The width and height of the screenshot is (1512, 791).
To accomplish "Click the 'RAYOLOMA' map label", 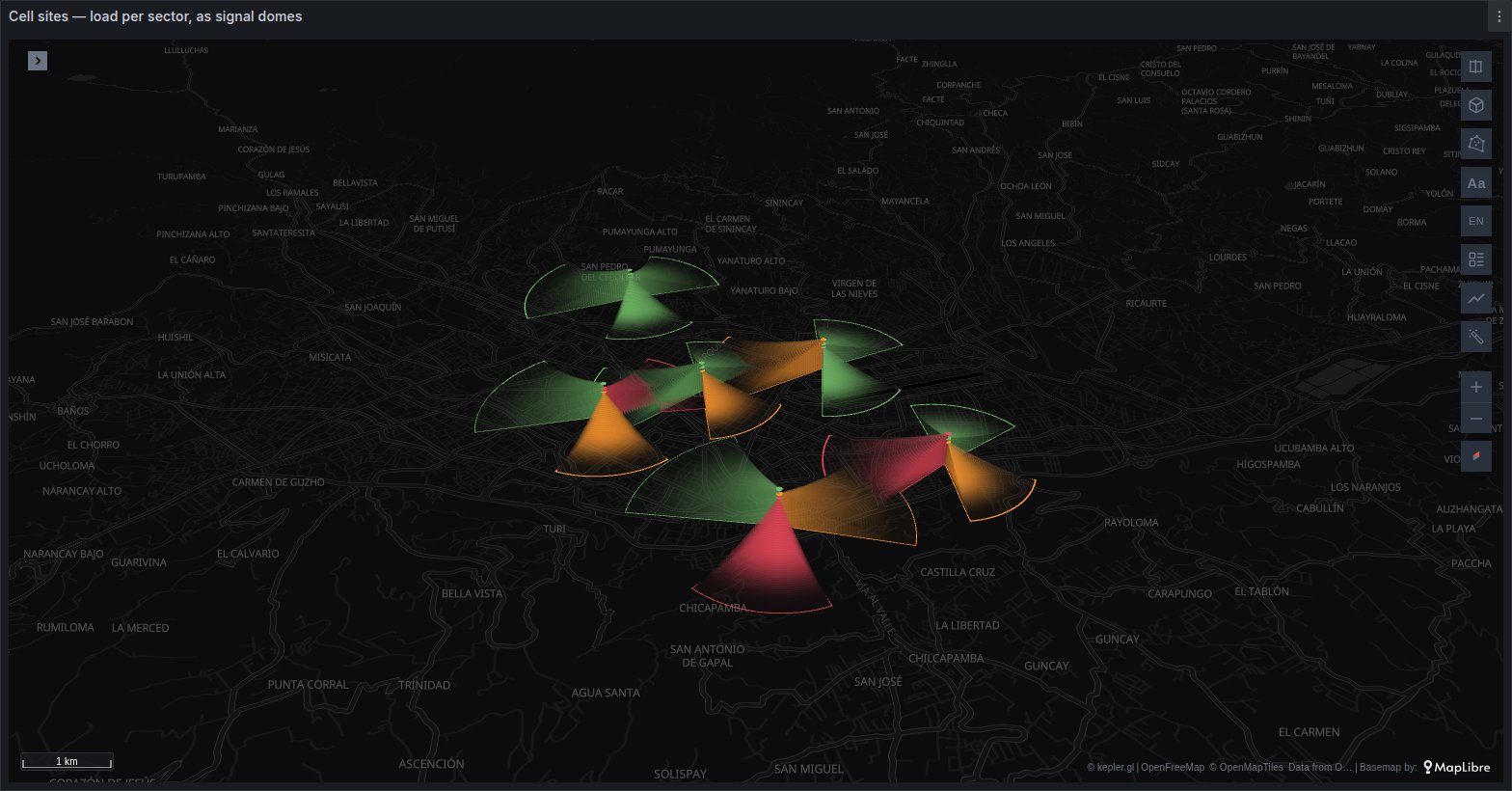I will tap(1131, 523).
